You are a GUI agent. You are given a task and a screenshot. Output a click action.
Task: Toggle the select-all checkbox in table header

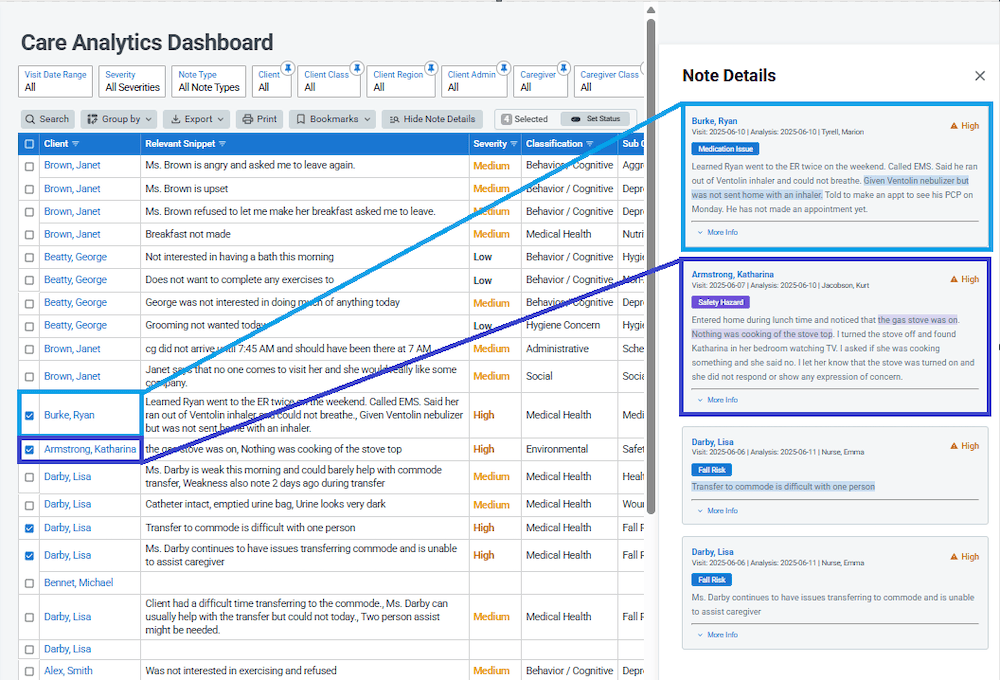[29, 143]
